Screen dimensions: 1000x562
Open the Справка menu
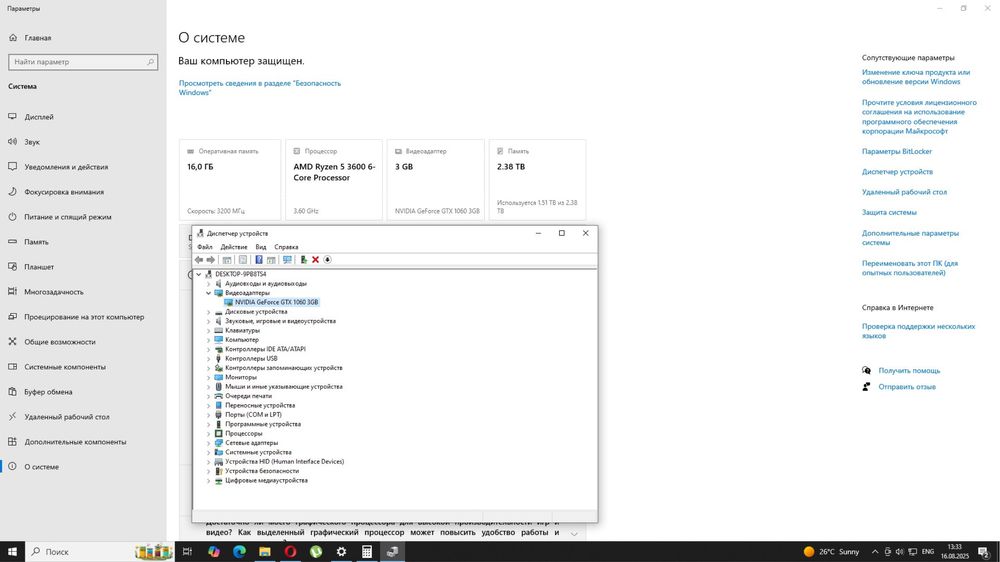click(286, 247)
